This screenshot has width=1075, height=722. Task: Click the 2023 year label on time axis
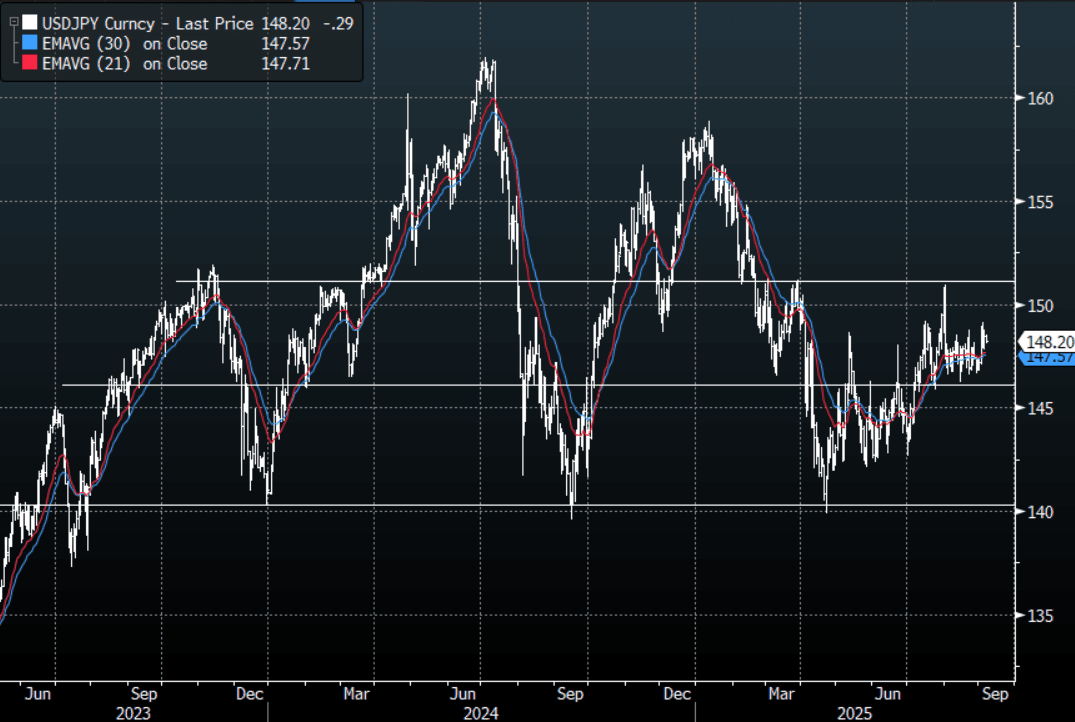coord(133,713)
